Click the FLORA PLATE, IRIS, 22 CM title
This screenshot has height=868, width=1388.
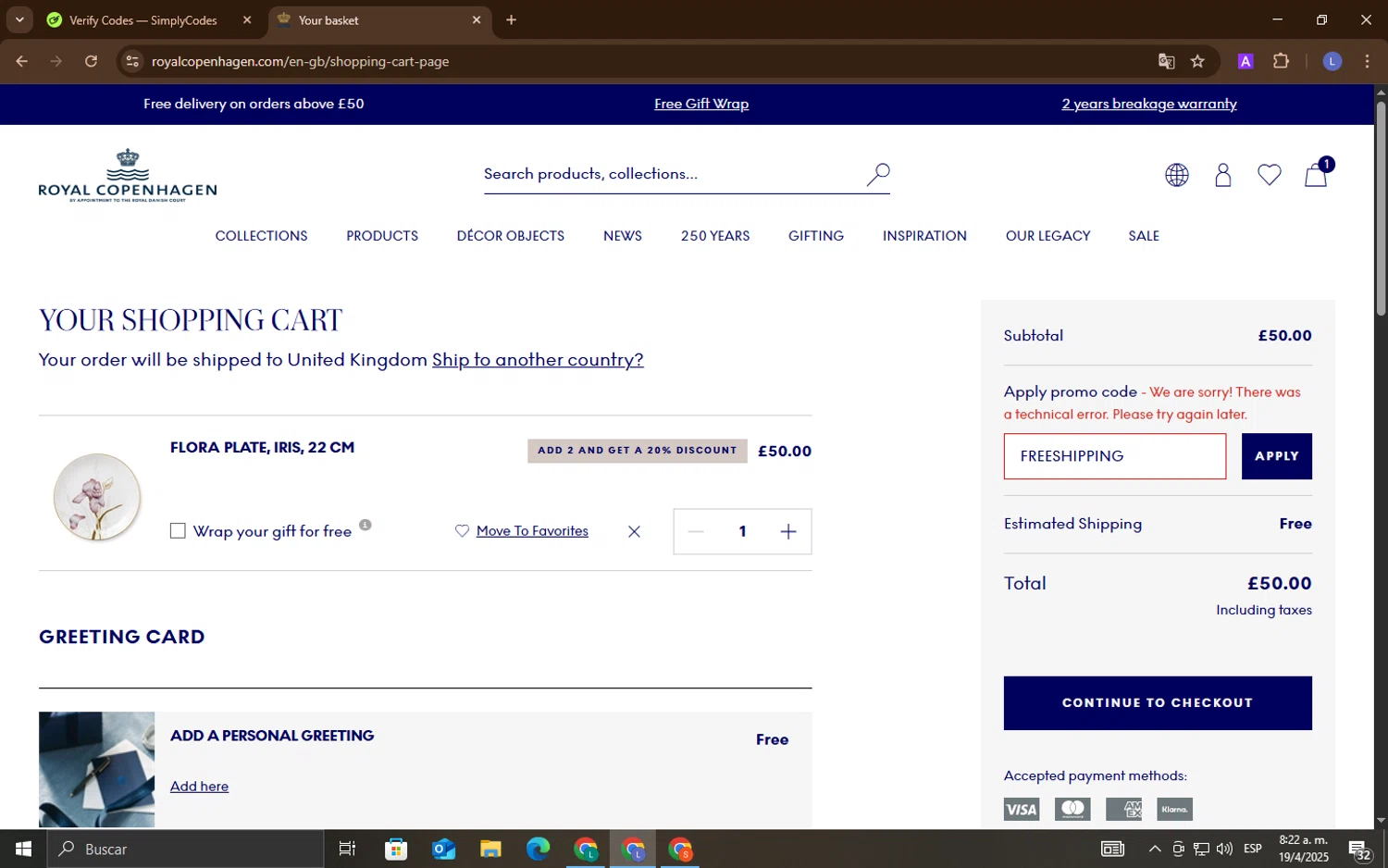click(262, 448)
